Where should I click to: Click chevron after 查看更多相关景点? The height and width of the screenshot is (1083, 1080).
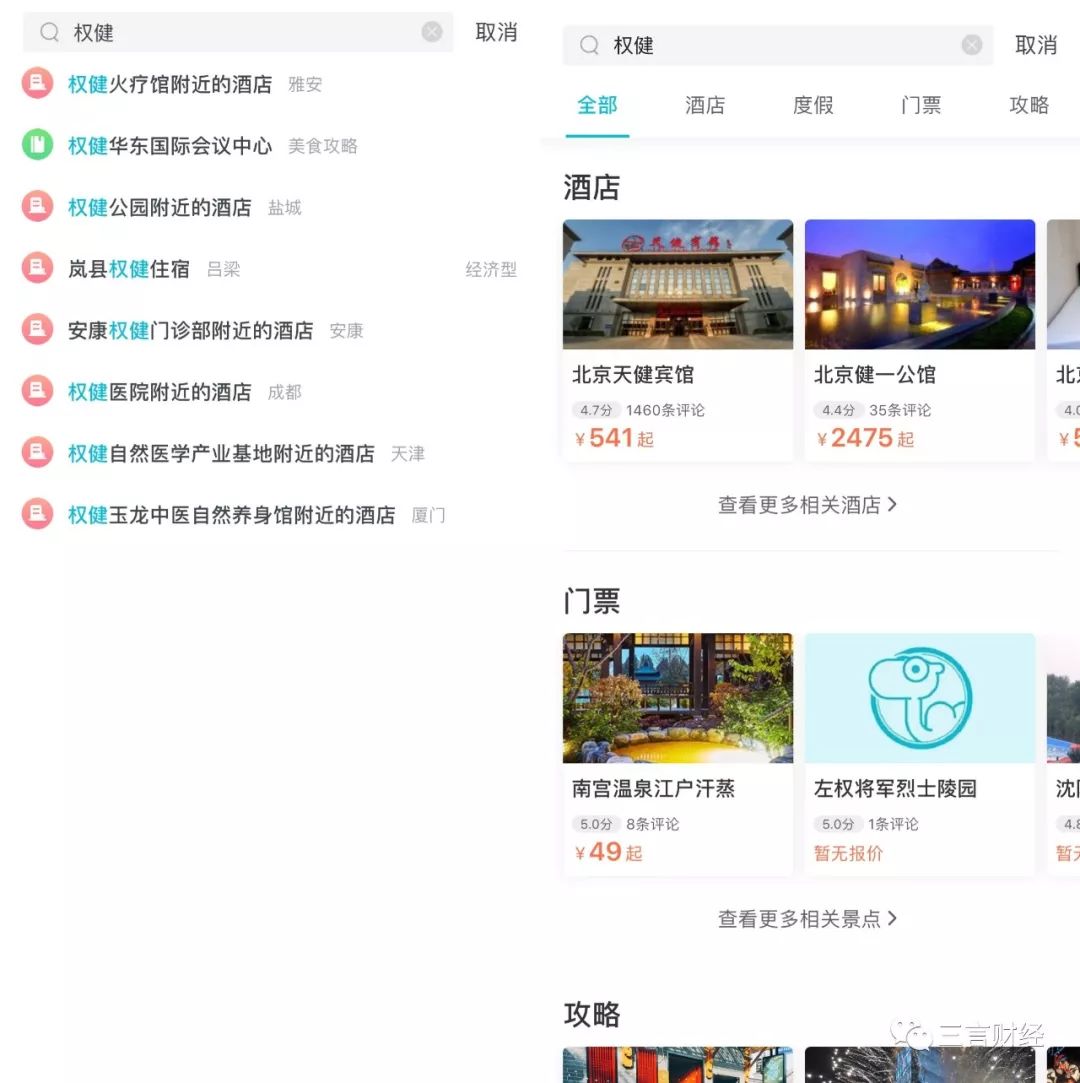pos(892,918)
